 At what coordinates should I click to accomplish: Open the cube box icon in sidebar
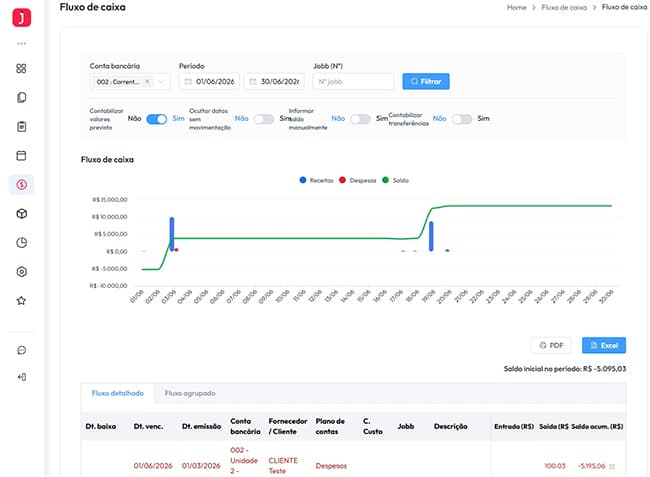coord(22,213)
